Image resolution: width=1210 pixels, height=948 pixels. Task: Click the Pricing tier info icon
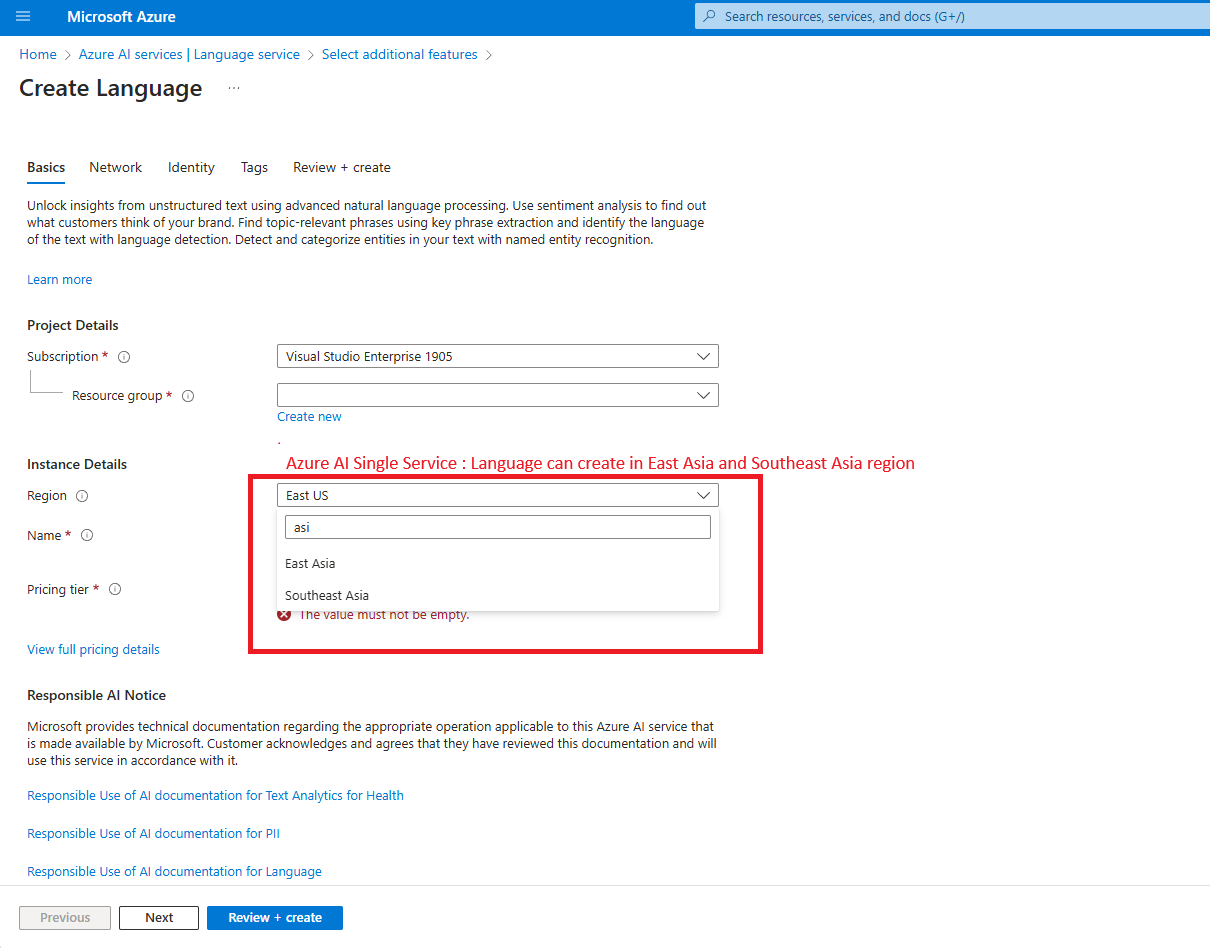point(115,590)
